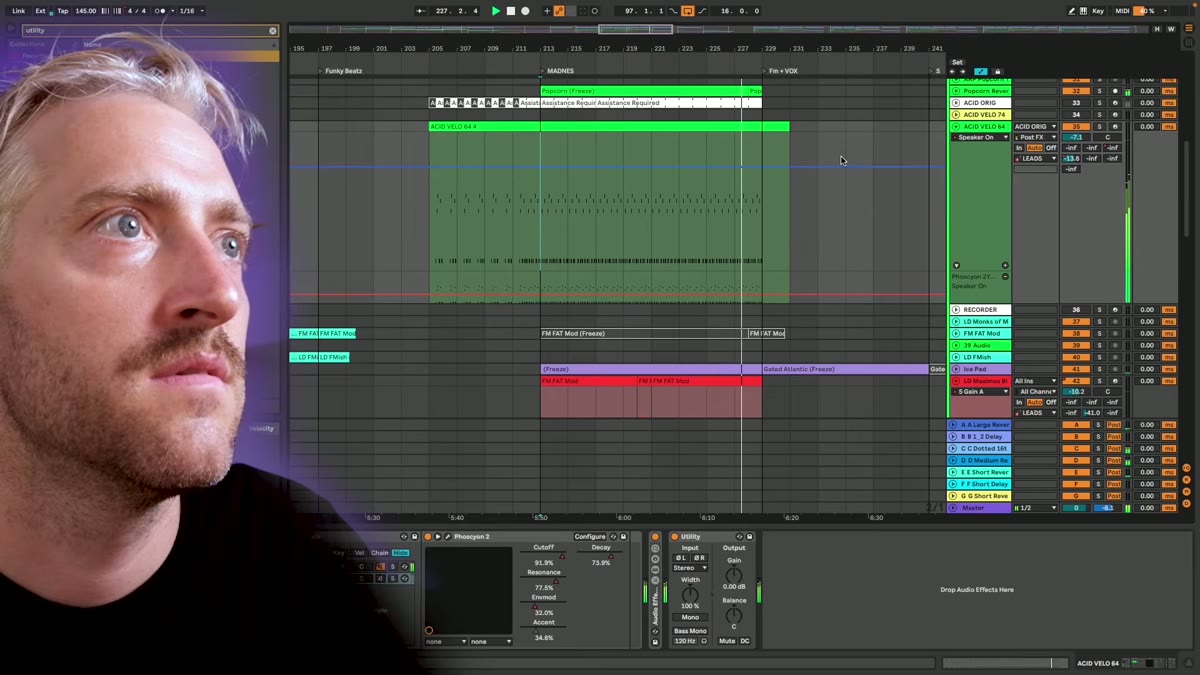
Task: Solo the A Large Reverb return track
Action: coord(1098,425)
